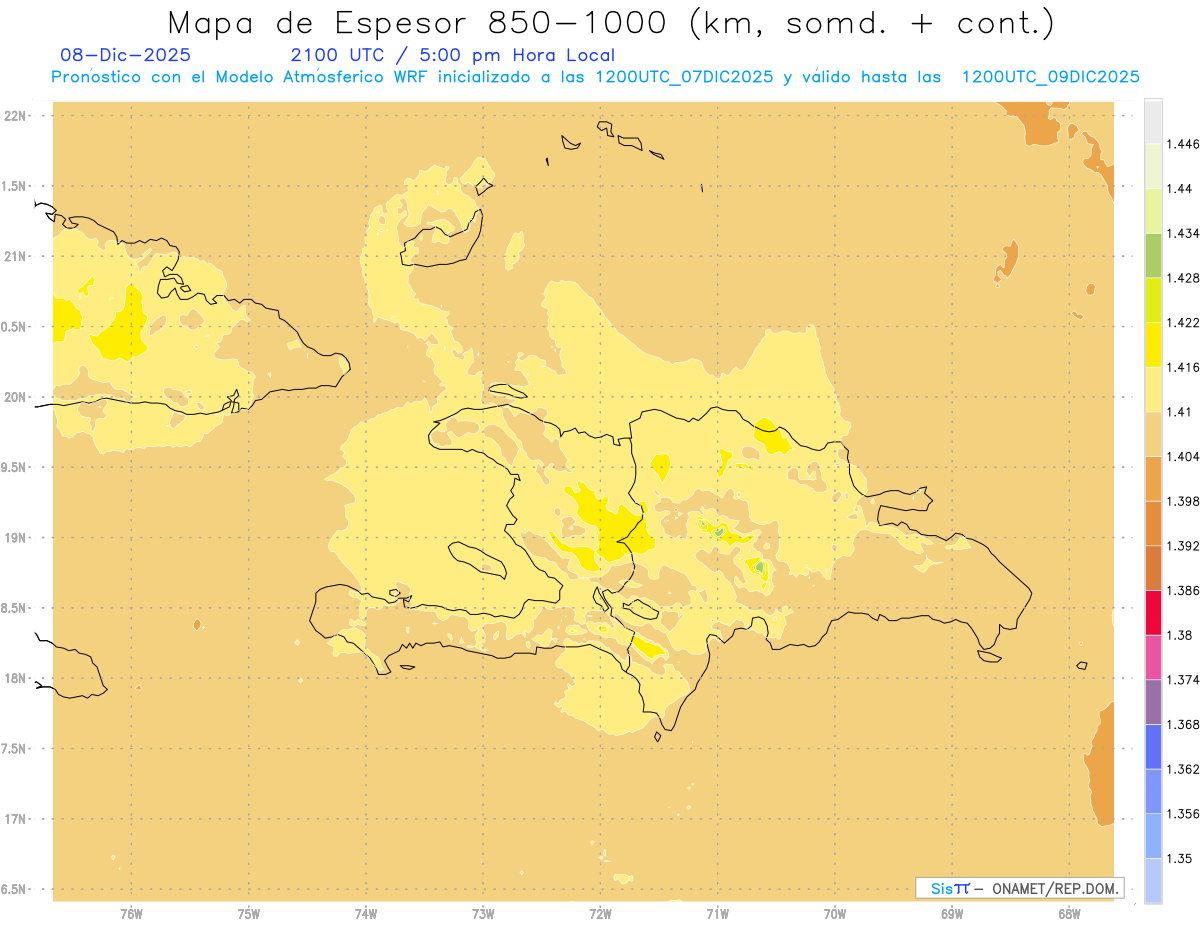The width and height of the screenshot is (1200, 927).
Task: Click the '76W' longitude label
Action: tap(131, 914)
